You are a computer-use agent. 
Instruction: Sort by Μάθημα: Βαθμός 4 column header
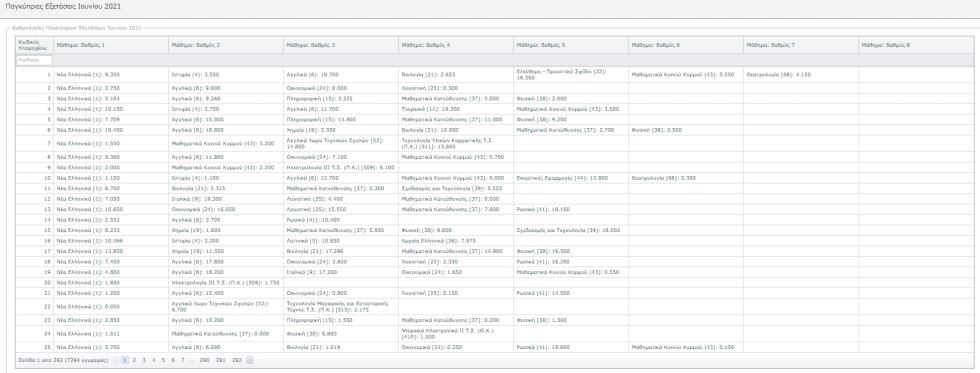tap(456, 45)
